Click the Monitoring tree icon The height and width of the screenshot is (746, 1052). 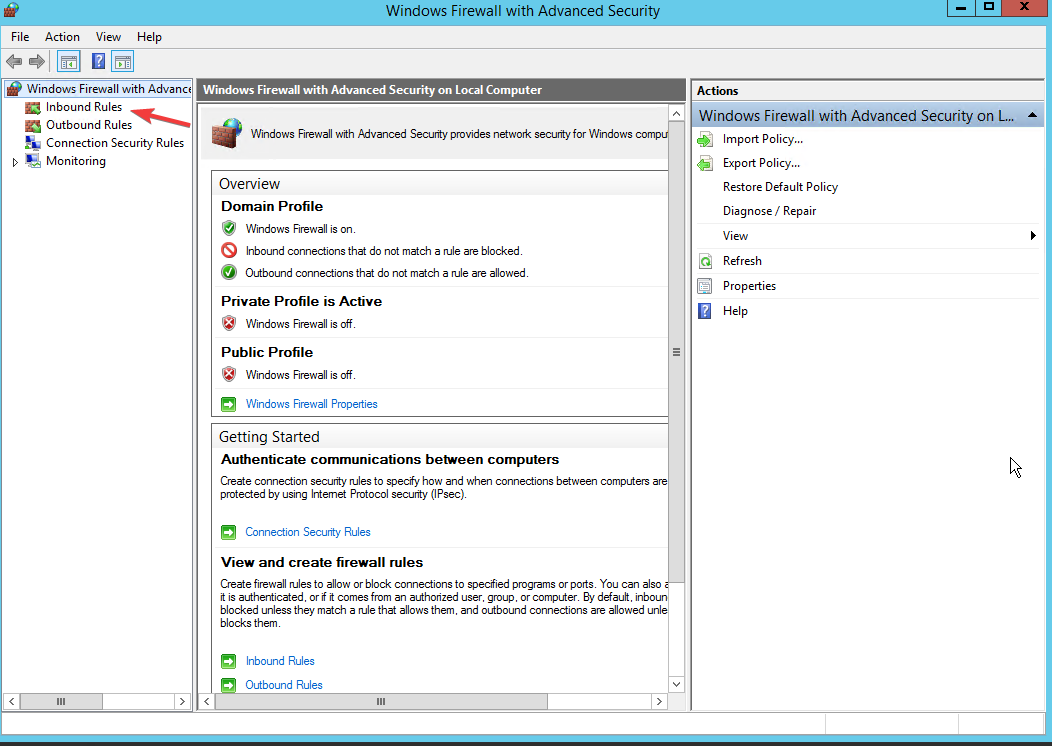tap(33, 161)
